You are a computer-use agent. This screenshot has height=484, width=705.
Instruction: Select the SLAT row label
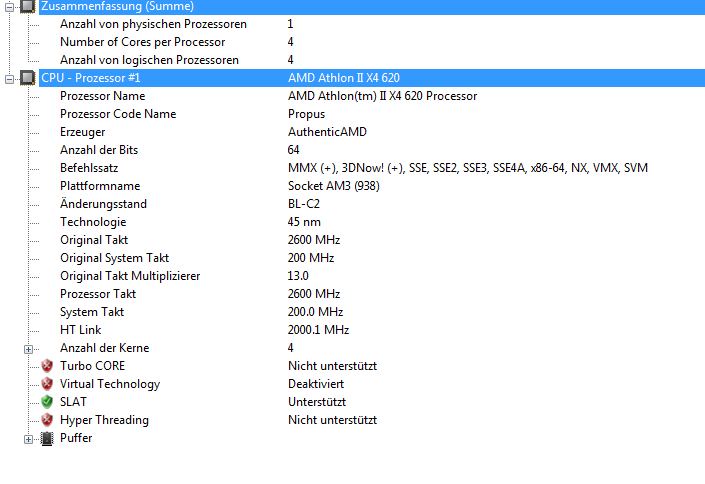point(73,402)
